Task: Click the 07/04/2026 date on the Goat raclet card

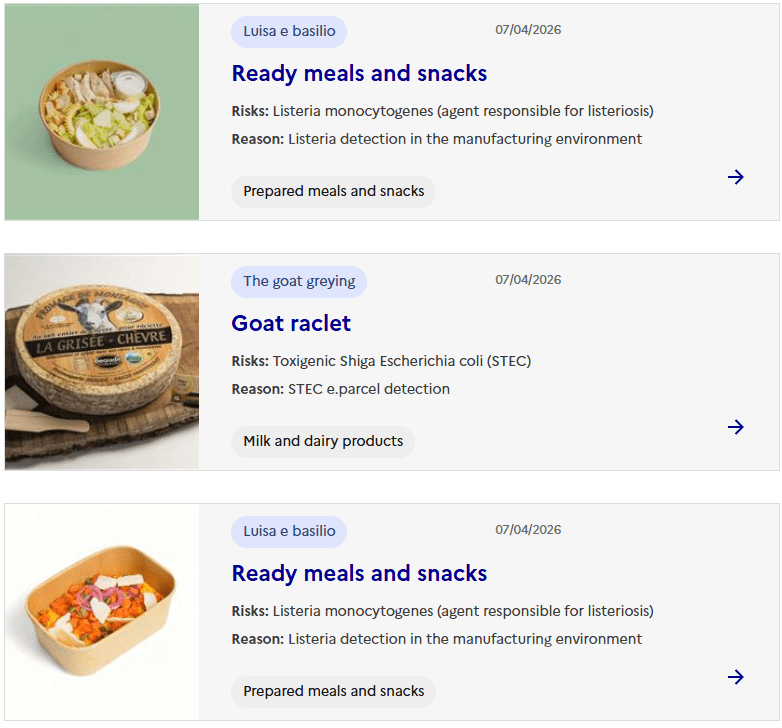Action: (x=528, y=280)
